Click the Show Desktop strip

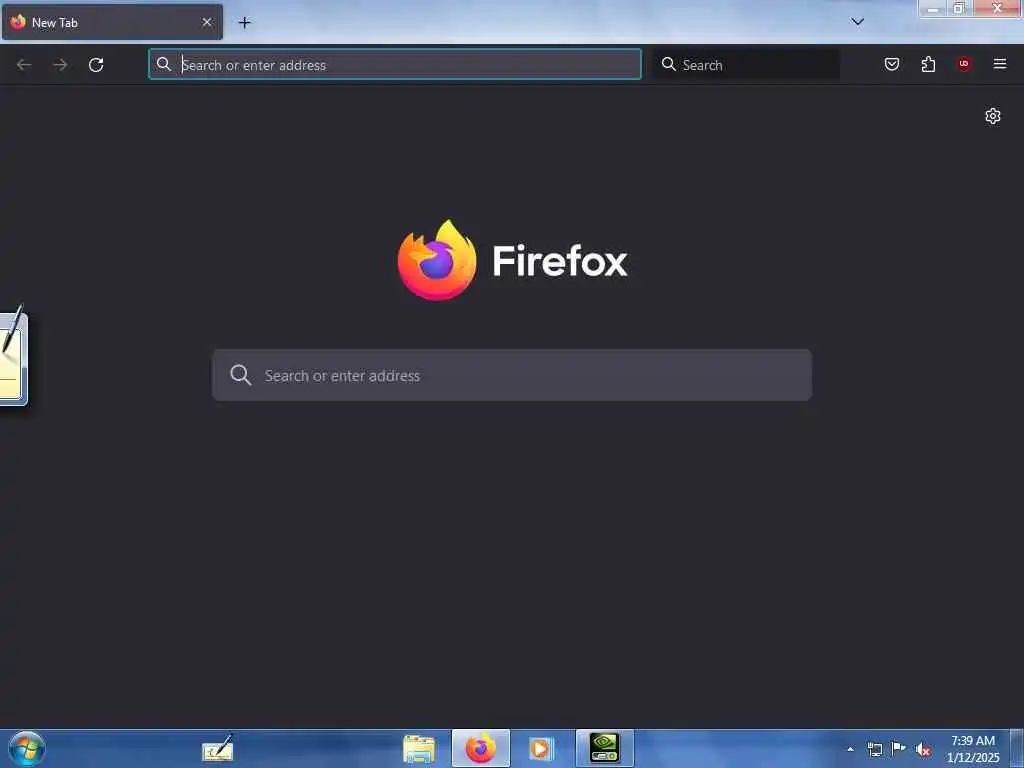pyautogui.click(x=1017, y=749)
